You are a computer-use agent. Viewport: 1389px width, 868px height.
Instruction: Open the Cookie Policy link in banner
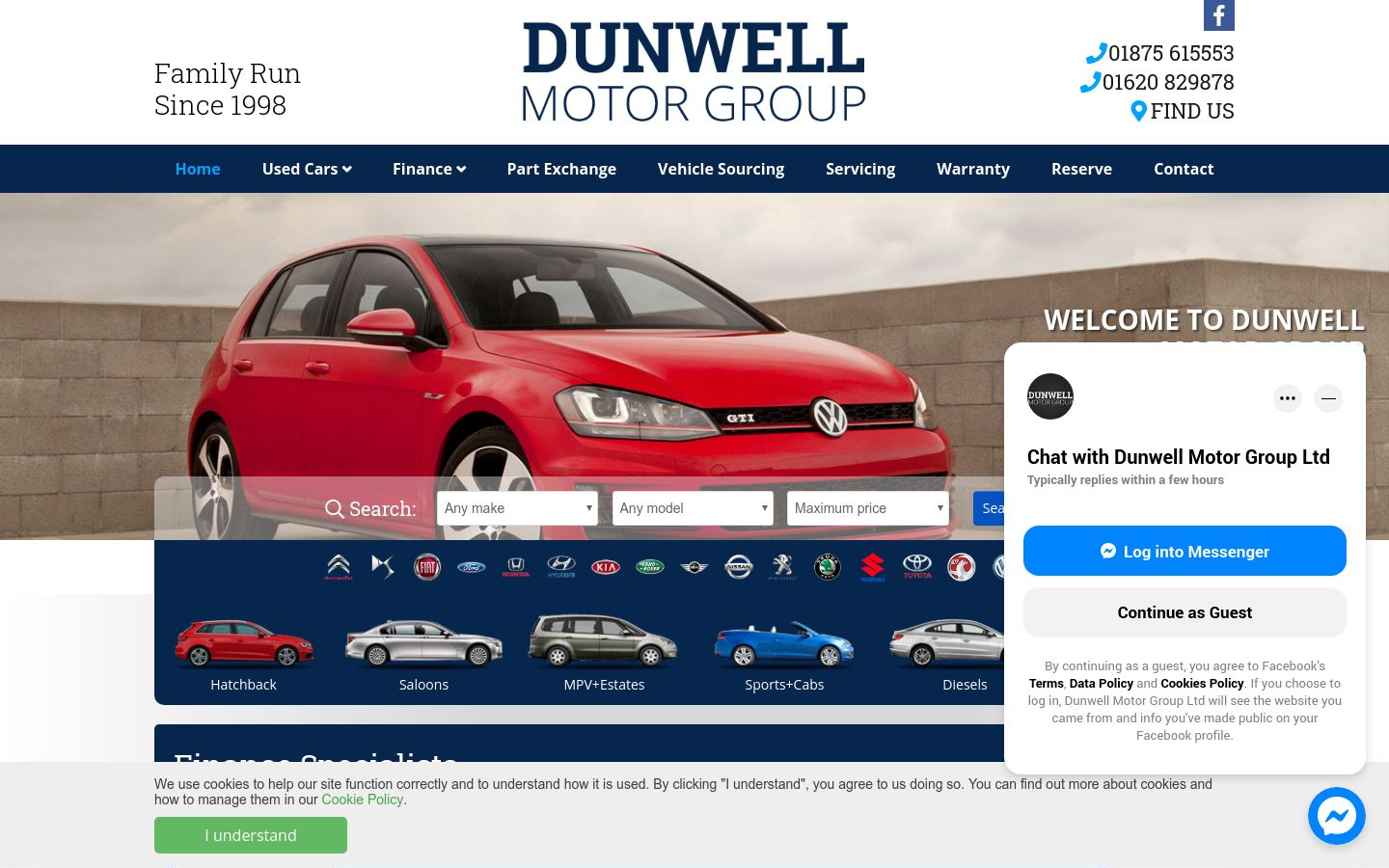pos(362,800)
